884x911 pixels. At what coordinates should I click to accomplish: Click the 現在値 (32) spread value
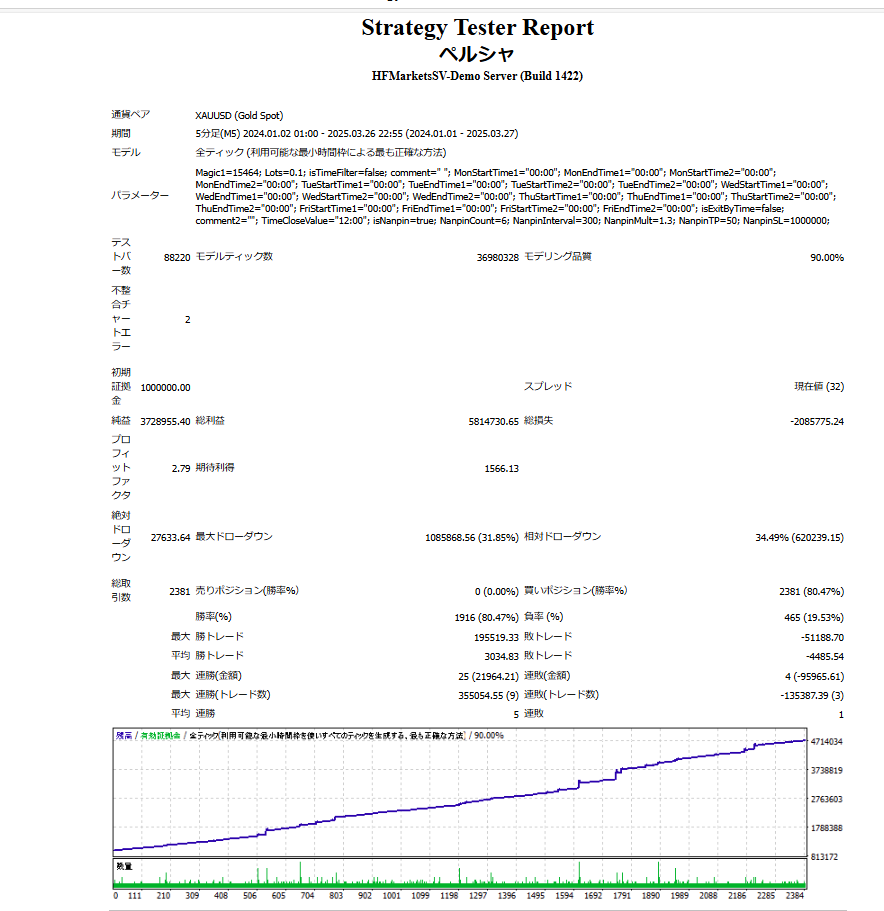[x=819, y=386]
